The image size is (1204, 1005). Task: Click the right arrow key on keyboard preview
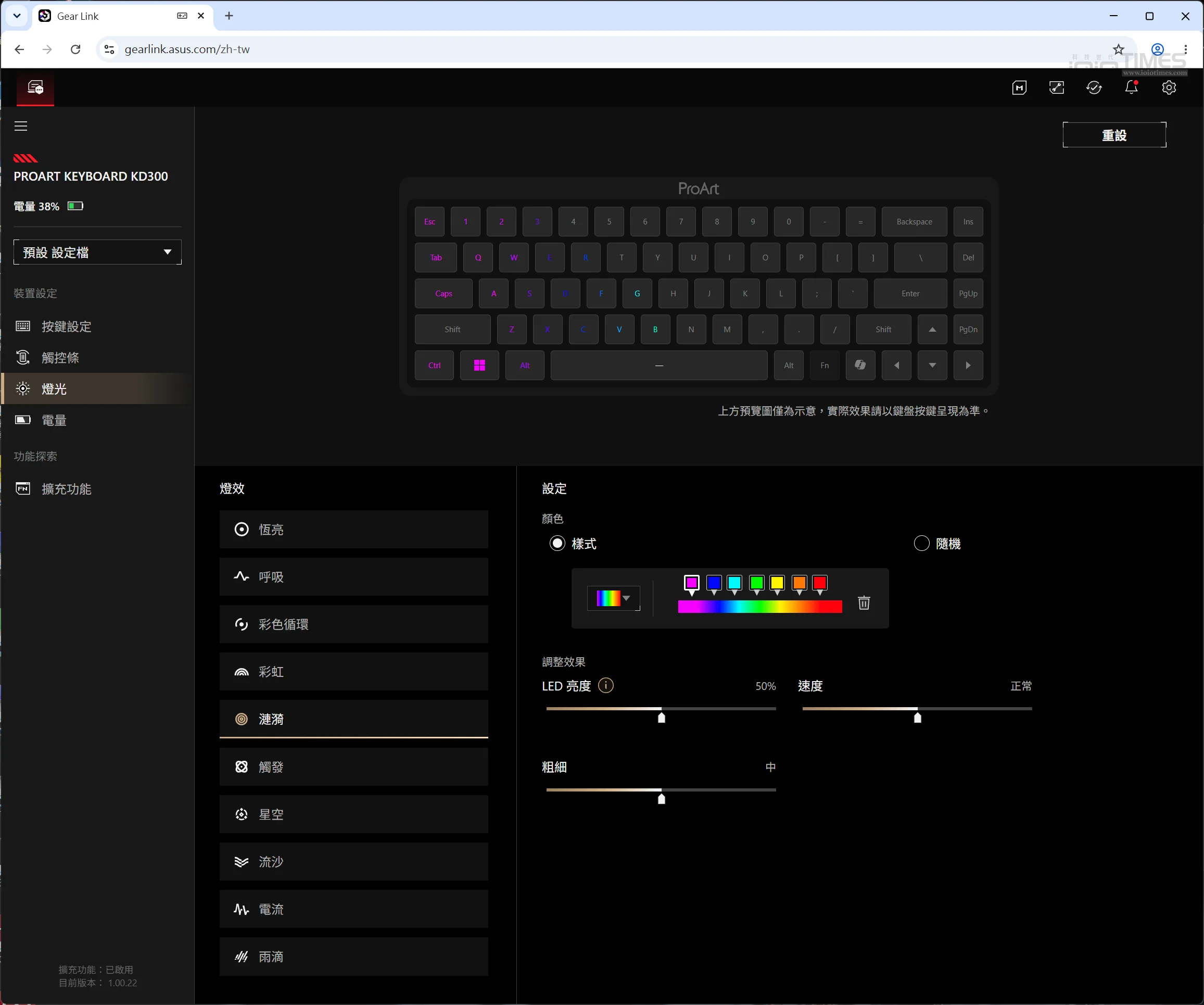tap(968, 366)
